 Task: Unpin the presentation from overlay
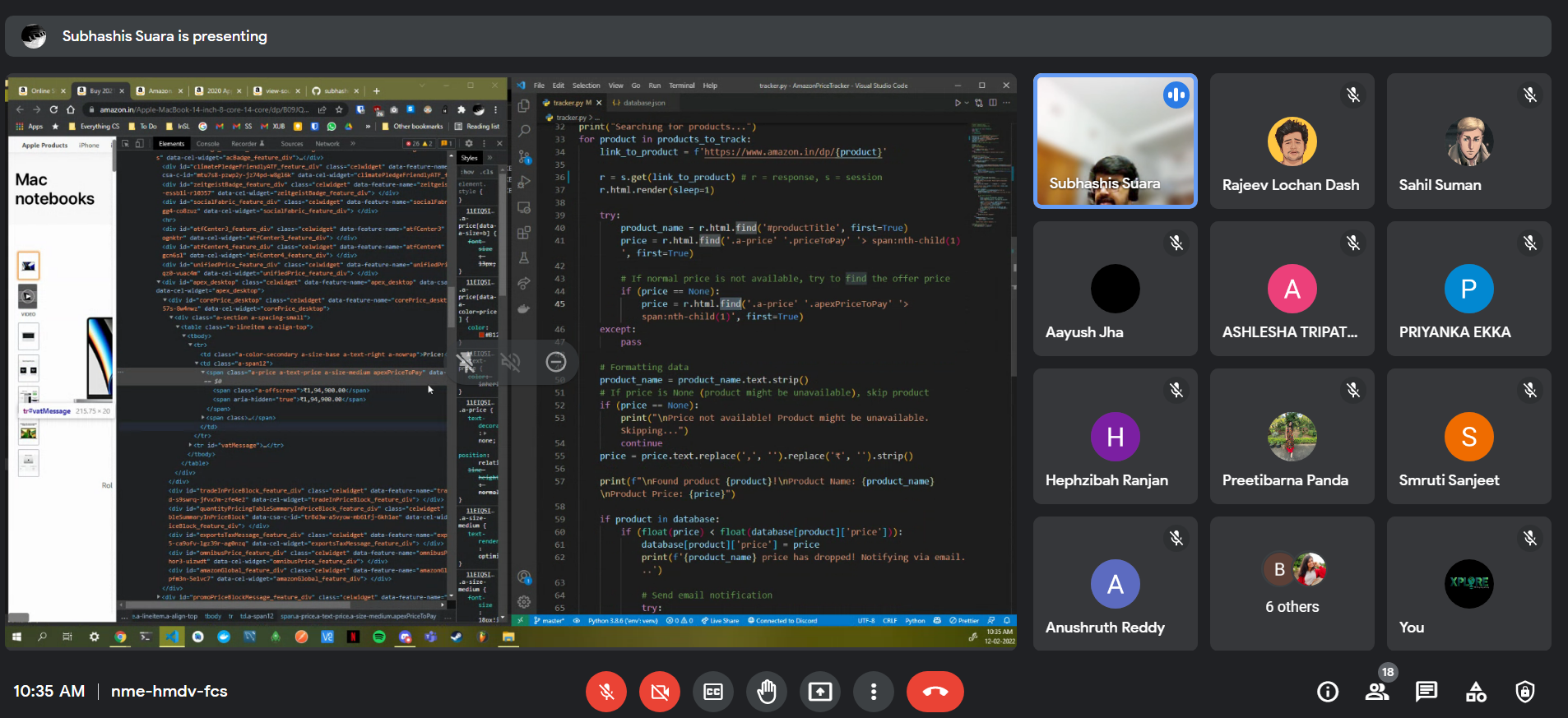tap(466, 362)
